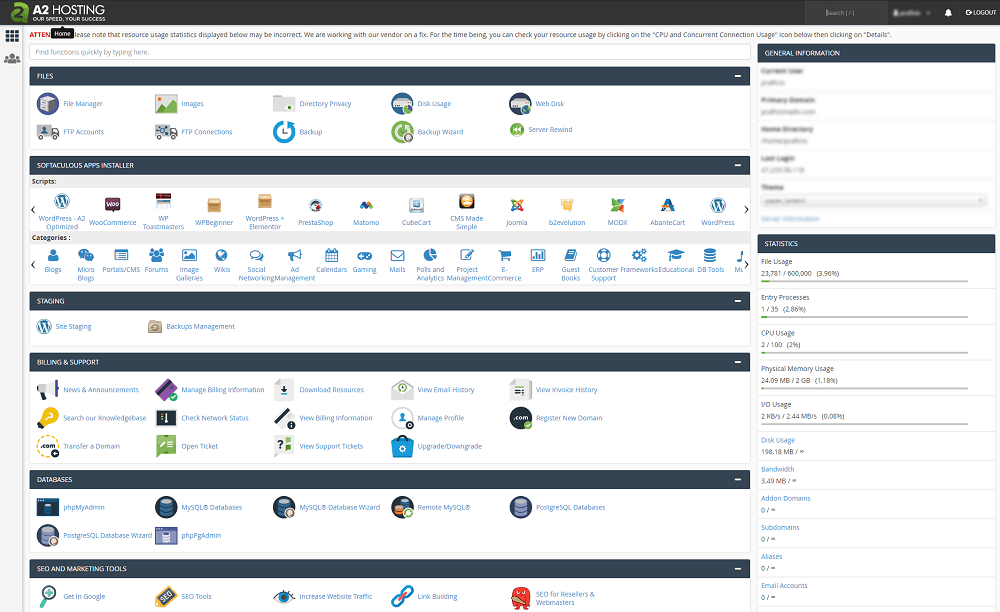This screenshot has height=612, width=1000.
Task: Open FTP Accounts icon
Action: tap(48, 132)
